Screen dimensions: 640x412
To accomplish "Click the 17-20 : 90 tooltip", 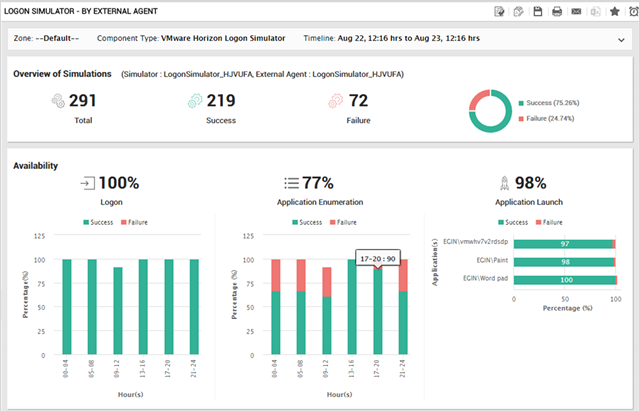I will (378, 258).
